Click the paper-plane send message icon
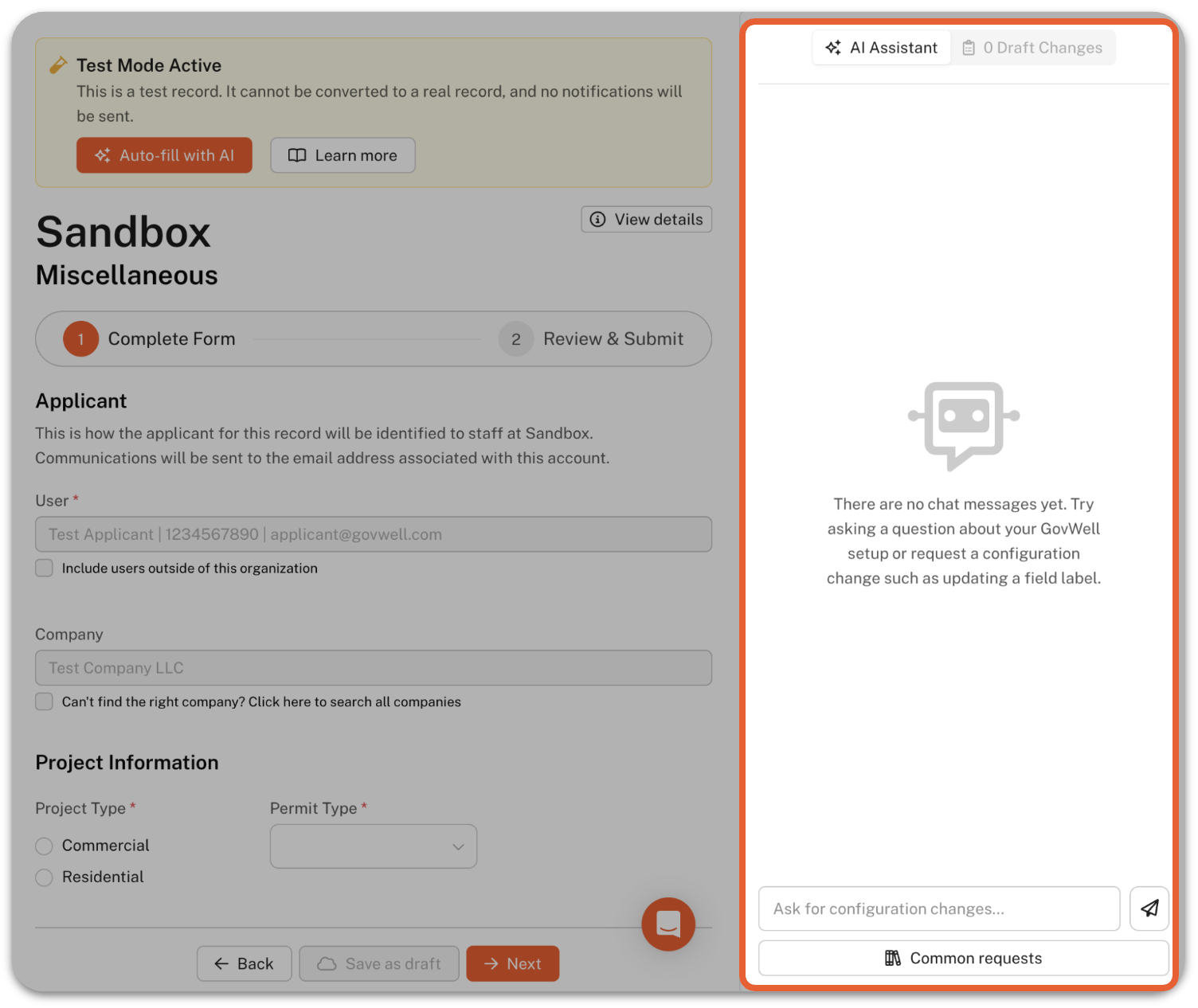 click(x=1149, y=908)
